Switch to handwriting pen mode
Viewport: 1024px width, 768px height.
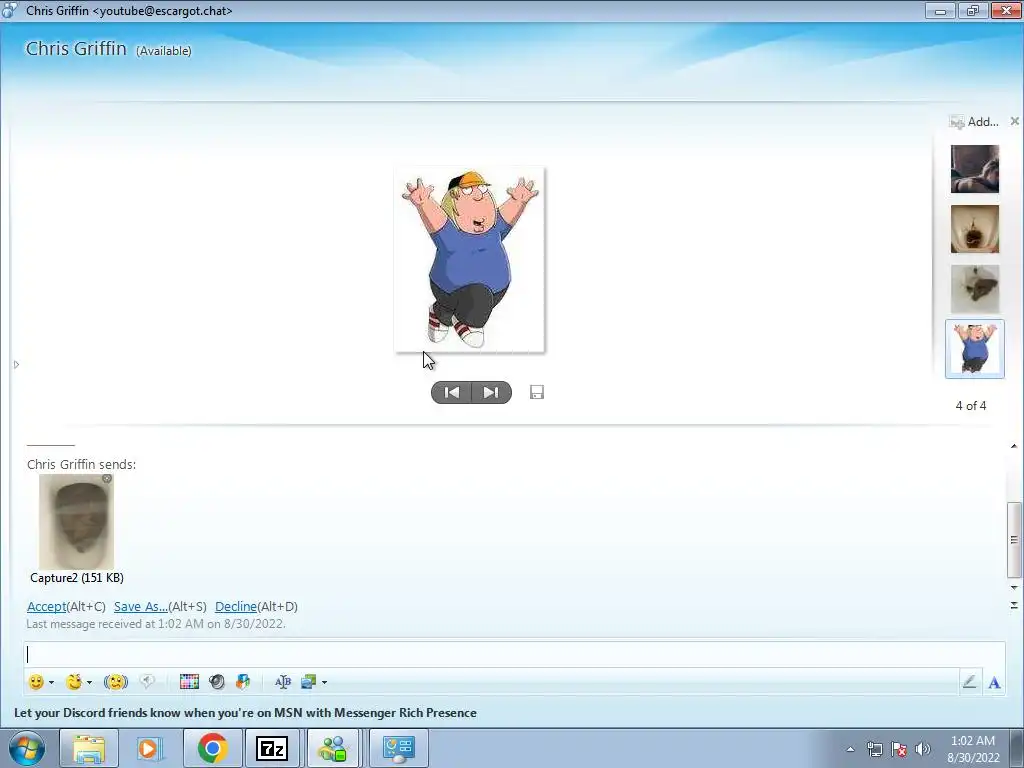click(x=969, y=682)
